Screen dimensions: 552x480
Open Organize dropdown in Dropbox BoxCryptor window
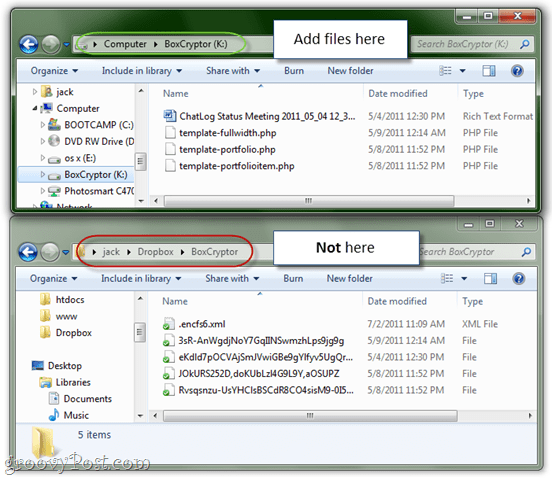[54, 279]
